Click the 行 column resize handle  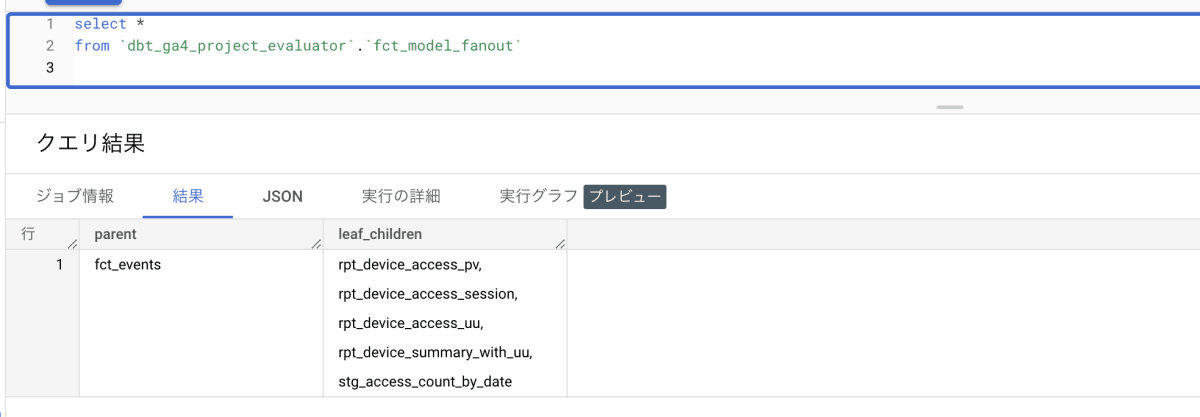coord(72,243)
